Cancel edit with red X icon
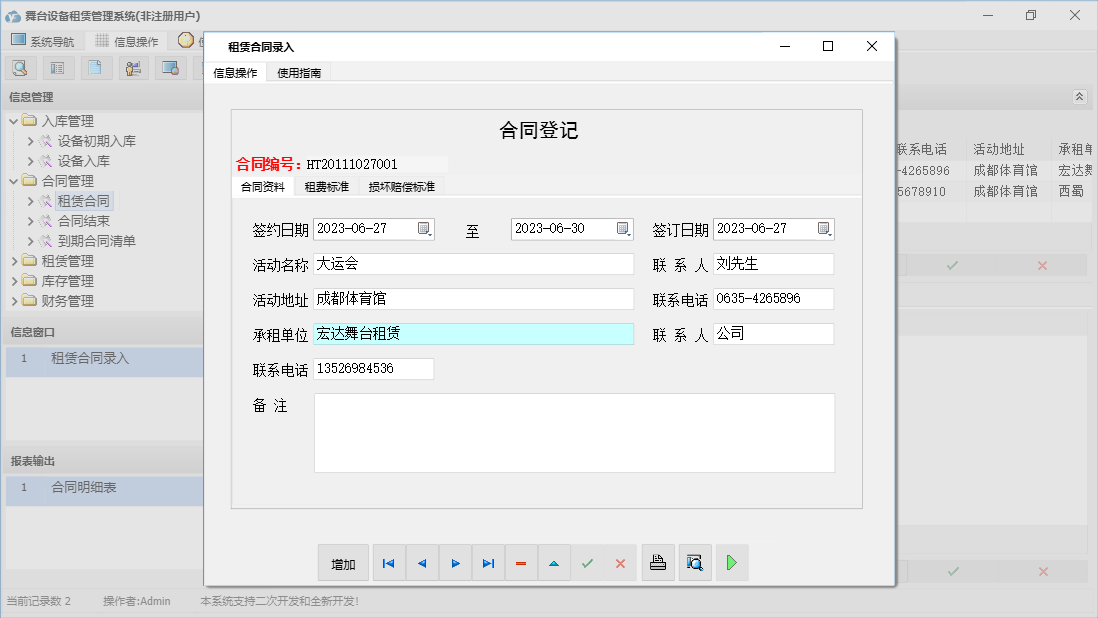 [x=620, y=562]
